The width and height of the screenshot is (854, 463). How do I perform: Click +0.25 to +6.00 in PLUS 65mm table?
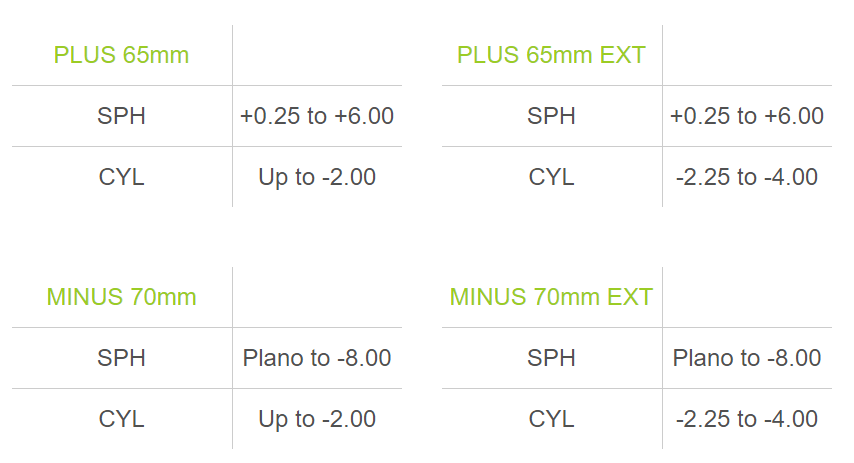tap(317, 116)
